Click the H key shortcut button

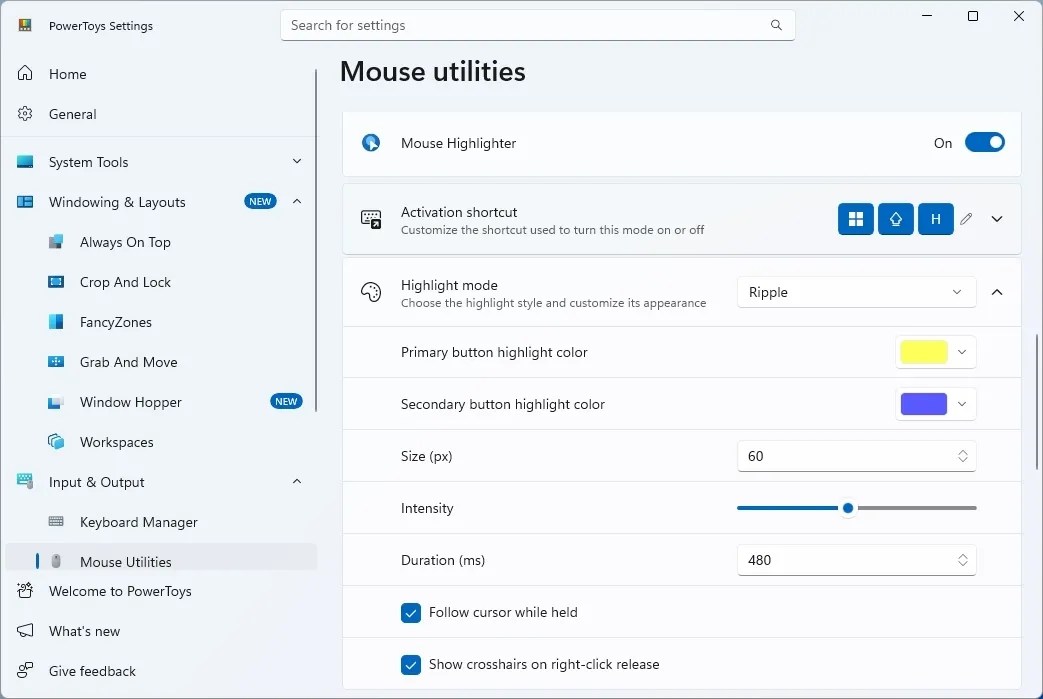(935, 219)
